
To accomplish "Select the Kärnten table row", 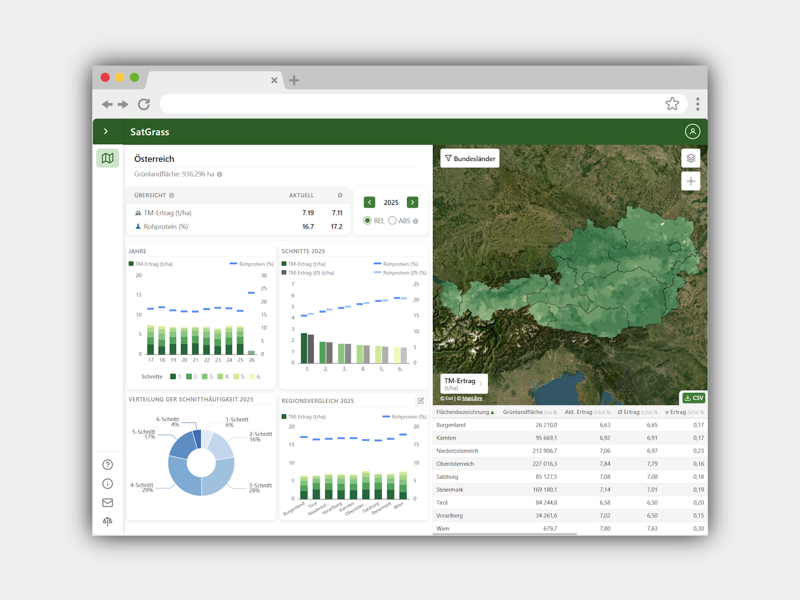I will click(x=570, y=438).
